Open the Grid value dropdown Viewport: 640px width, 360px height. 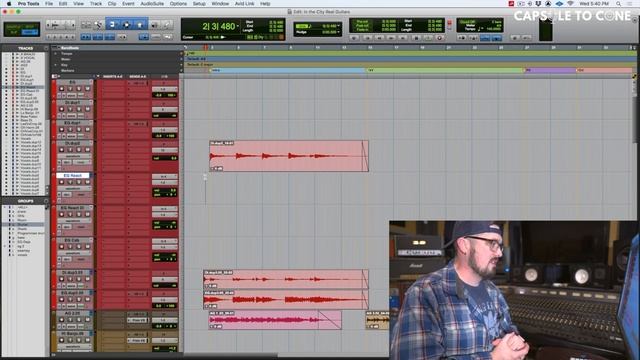tap(338, 26)
